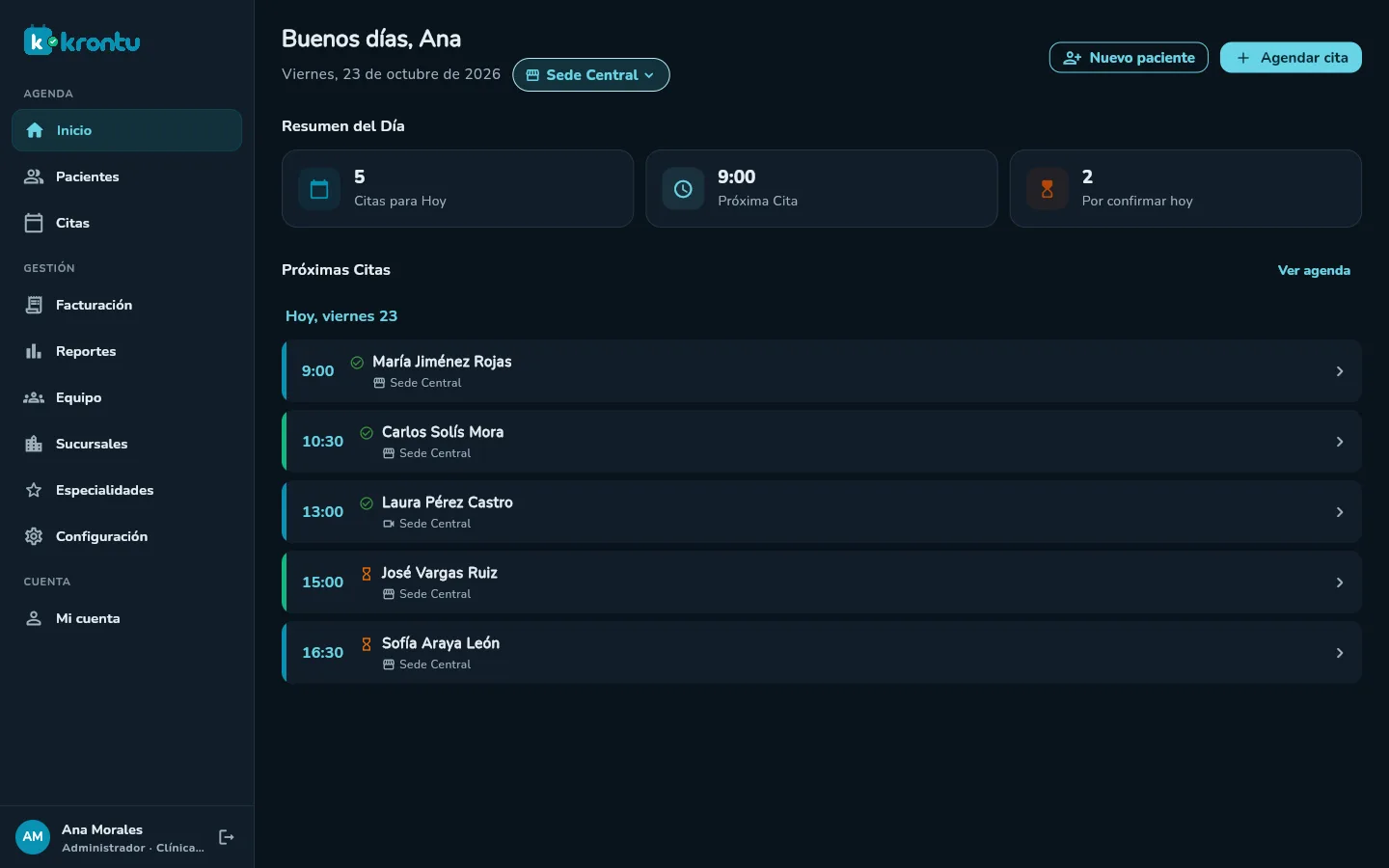Open the Sede Central location dropdown

[x=591, y=75]
